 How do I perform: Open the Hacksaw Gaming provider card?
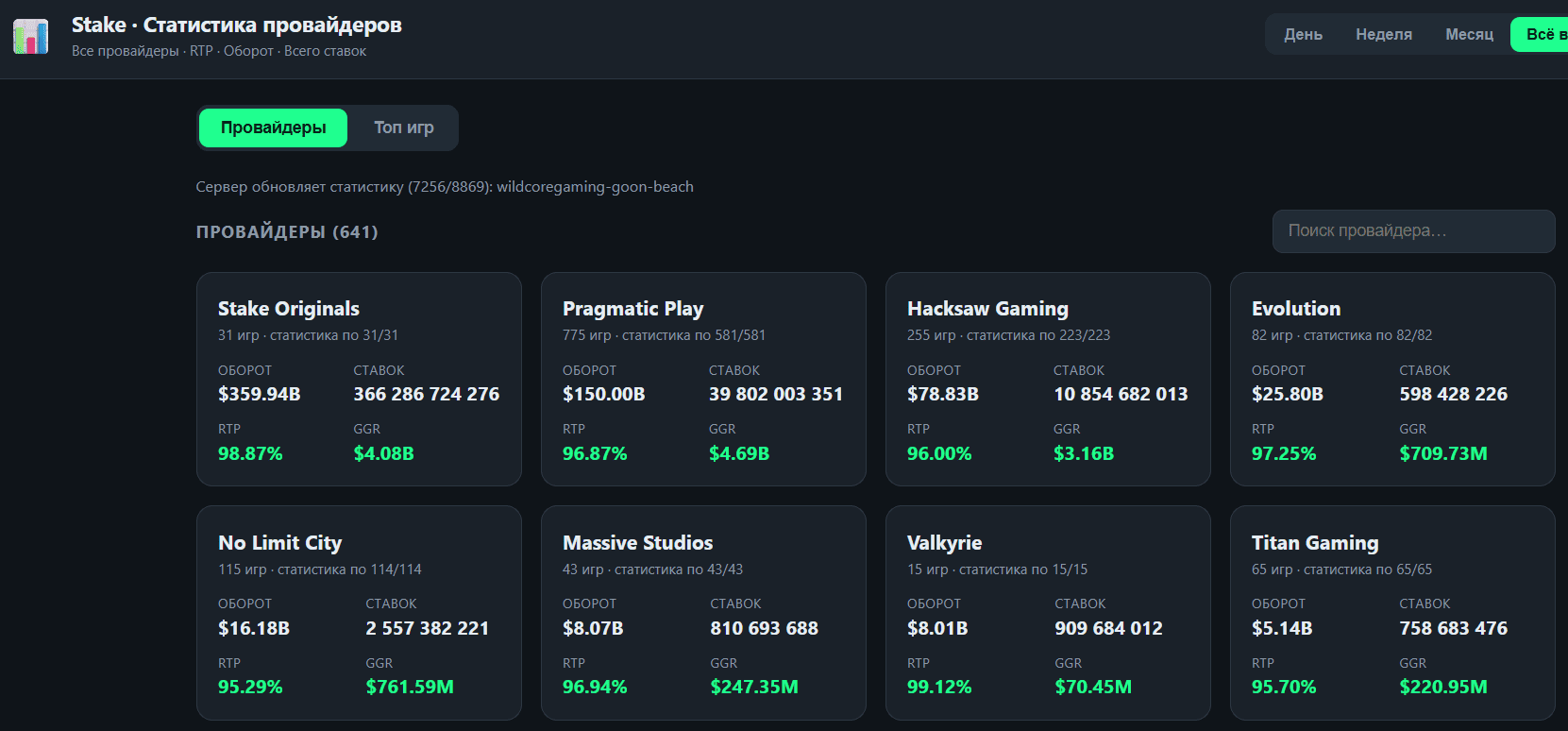click(1048, 380)
